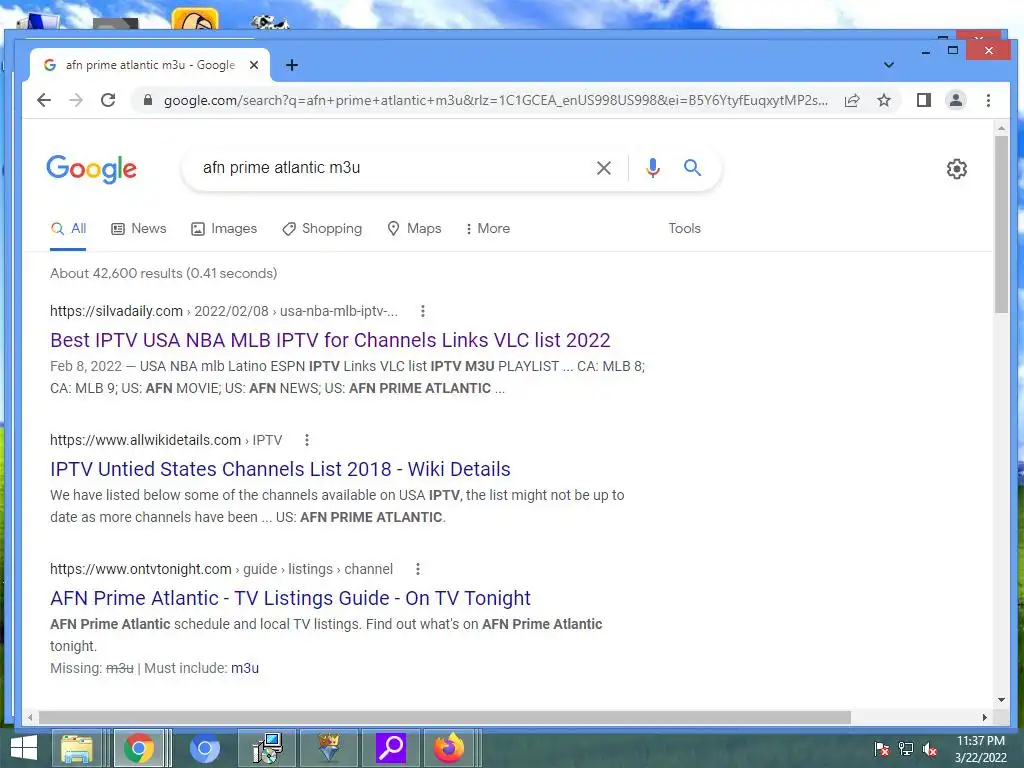Switch to the Maps tab

[x=415, y=229]
